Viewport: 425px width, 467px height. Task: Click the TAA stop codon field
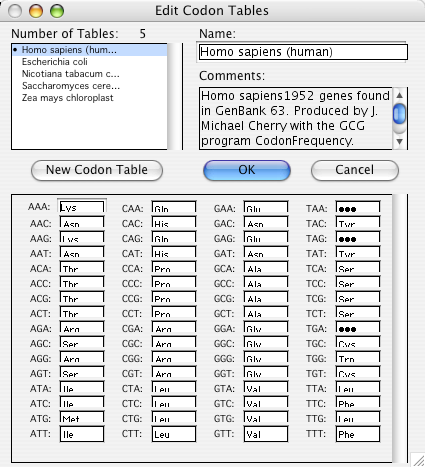coord(358,207)
